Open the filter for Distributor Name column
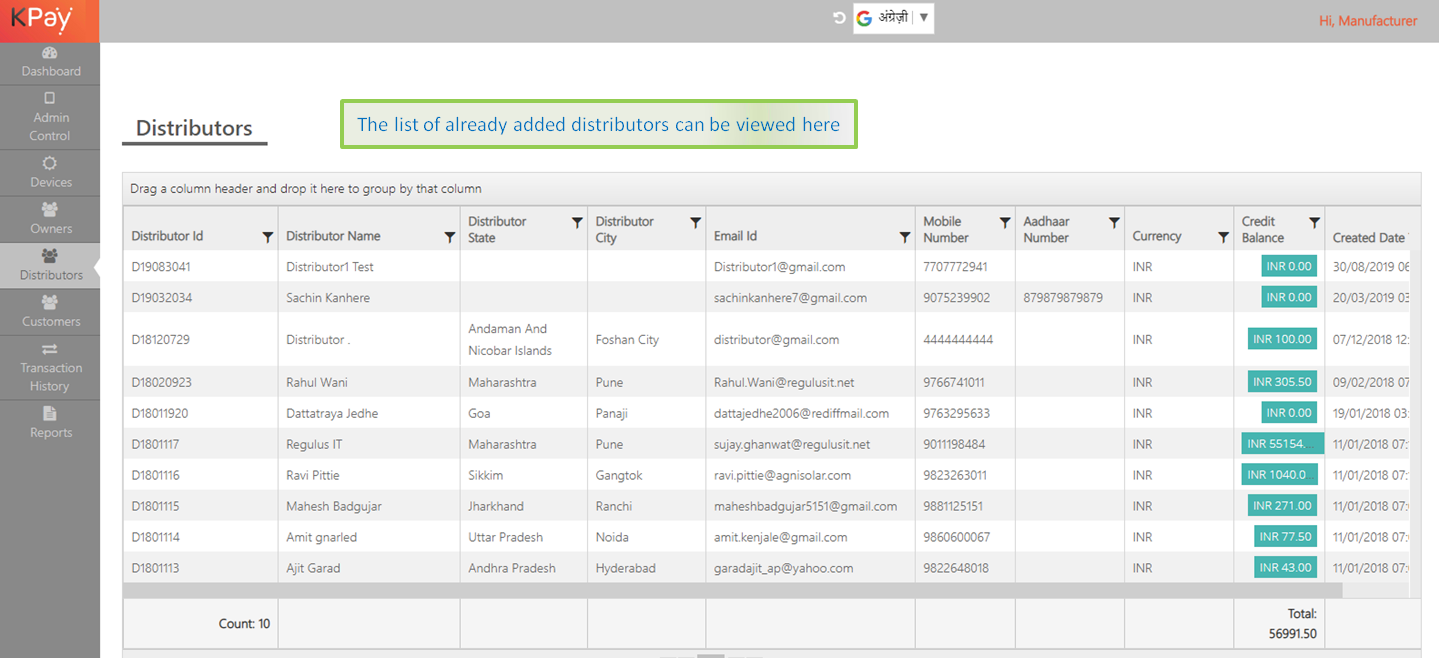This screenshot has width=1439, height=658. (449, 237)
